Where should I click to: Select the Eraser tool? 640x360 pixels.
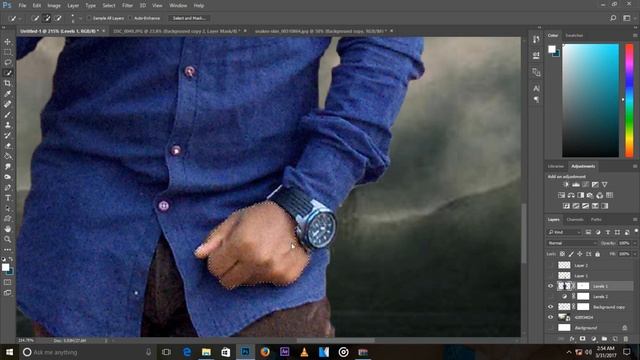click(x=7, y=146)
